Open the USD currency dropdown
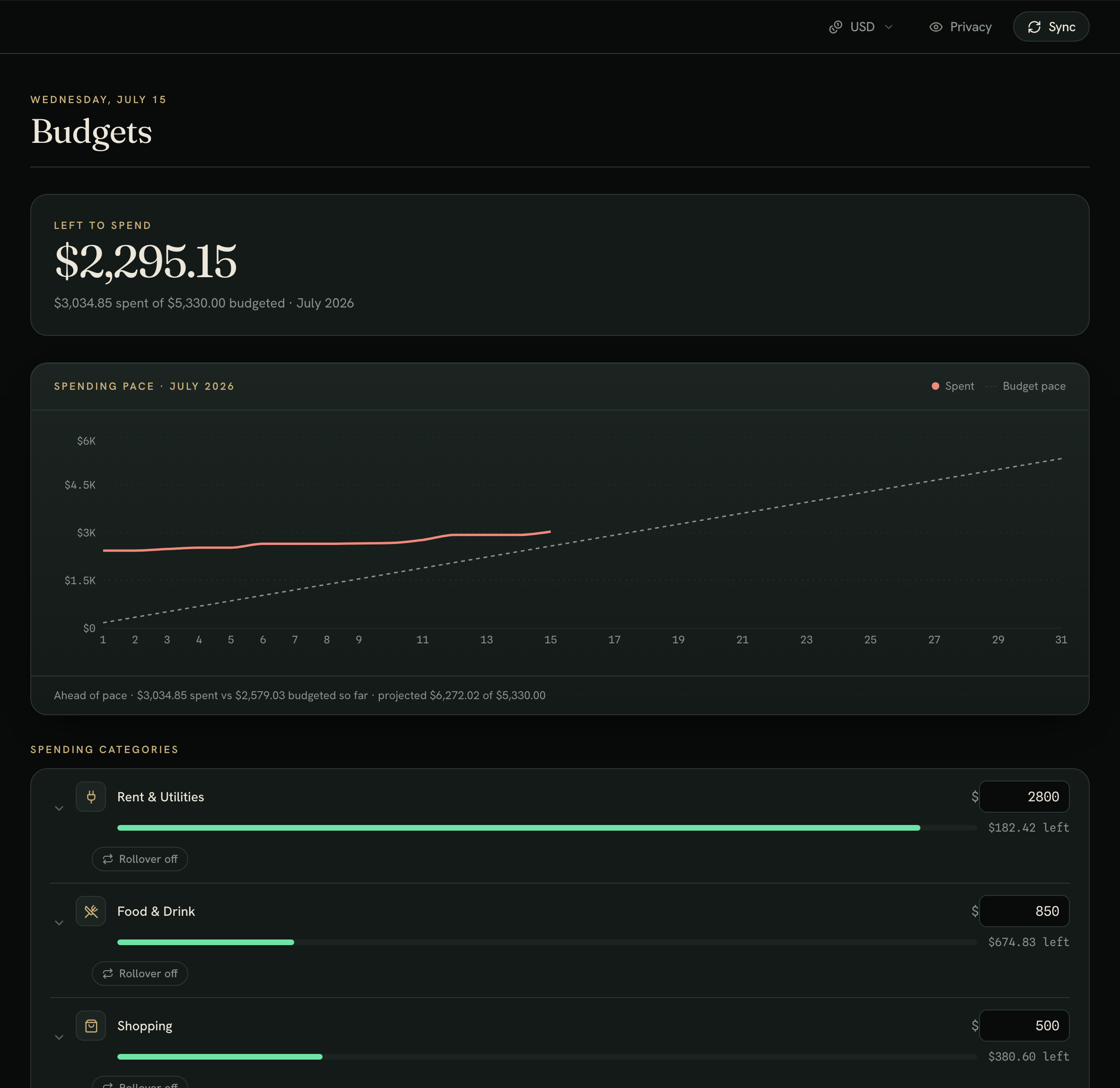Screen dimensions: 1120x1088 [860, 27]
